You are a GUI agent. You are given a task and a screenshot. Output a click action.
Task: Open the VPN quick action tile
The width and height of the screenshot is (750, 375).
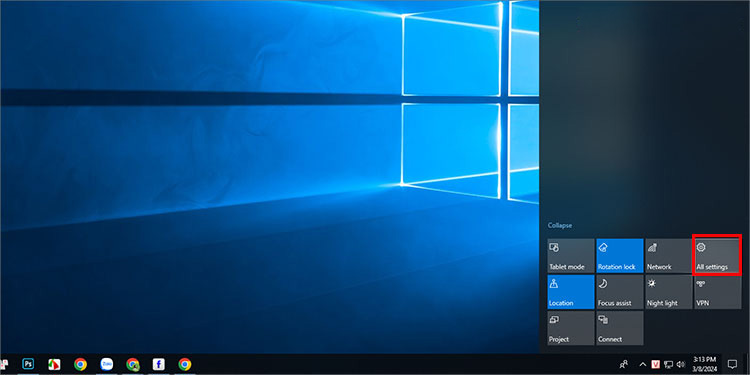click(x=717, y=292)
